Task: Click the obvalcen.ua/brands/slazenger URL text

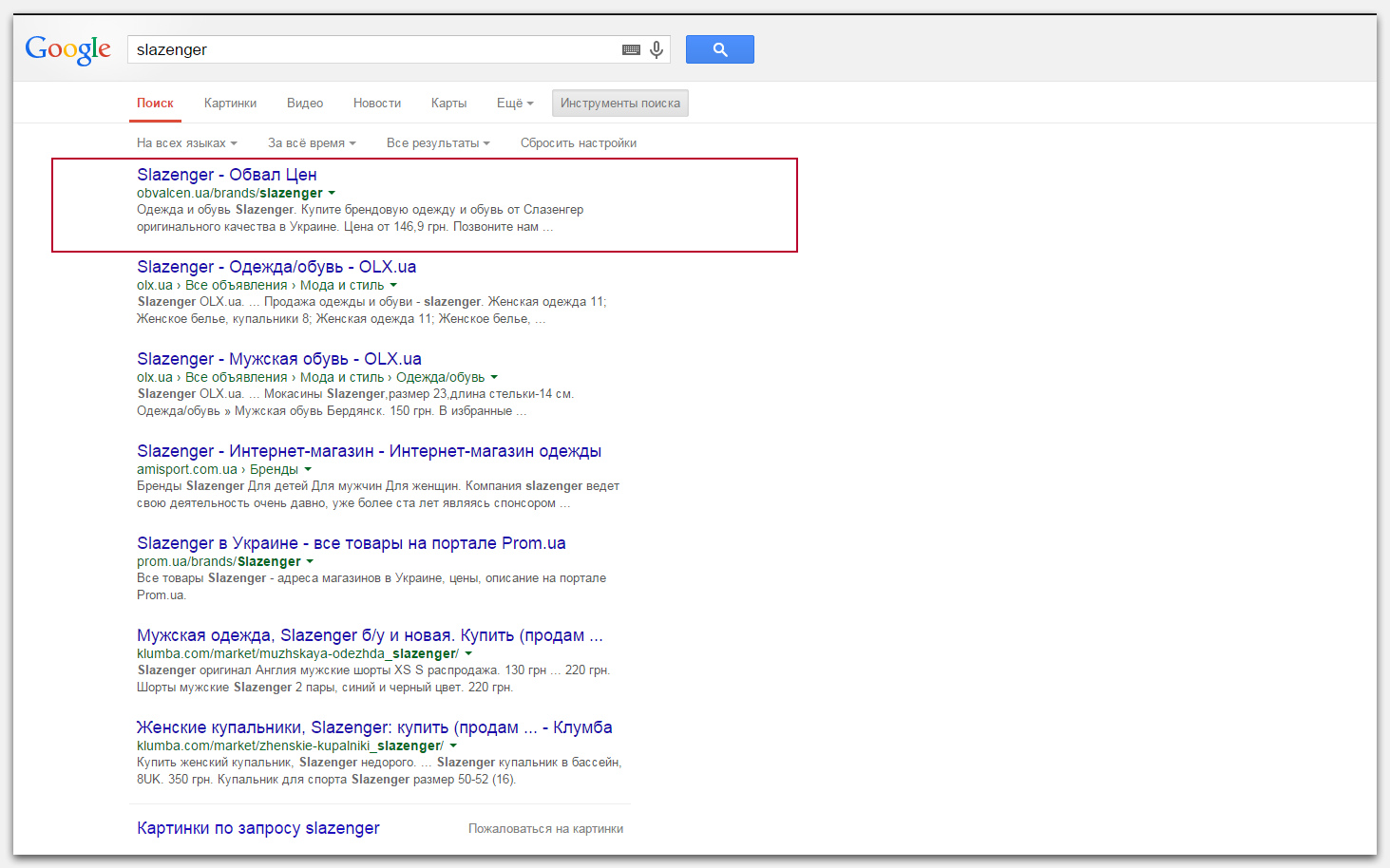Action: tap(230, 193)
